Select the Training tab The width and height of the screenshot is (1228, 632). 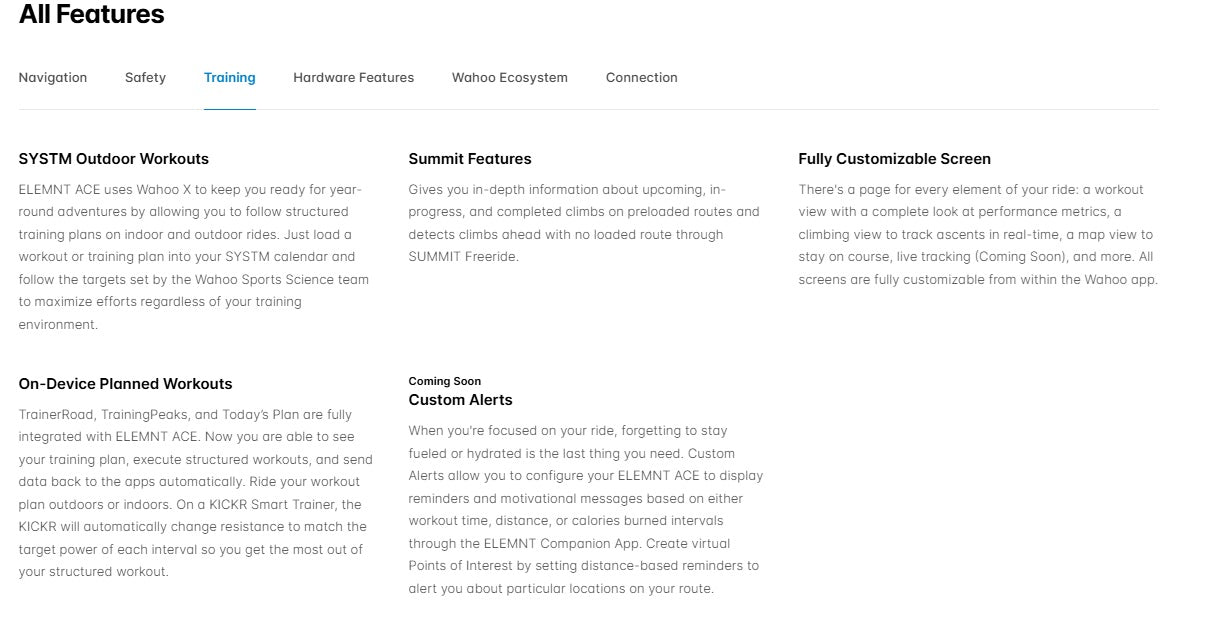(x=229, y=78)
